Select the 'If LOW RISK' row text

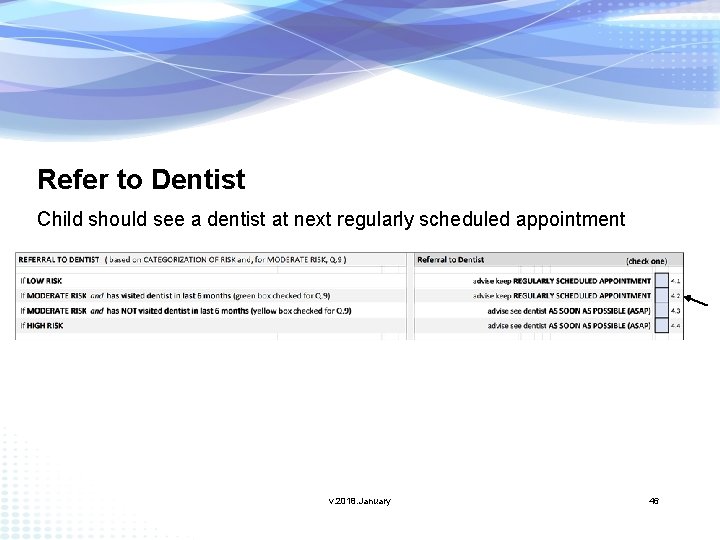[41, 281]
